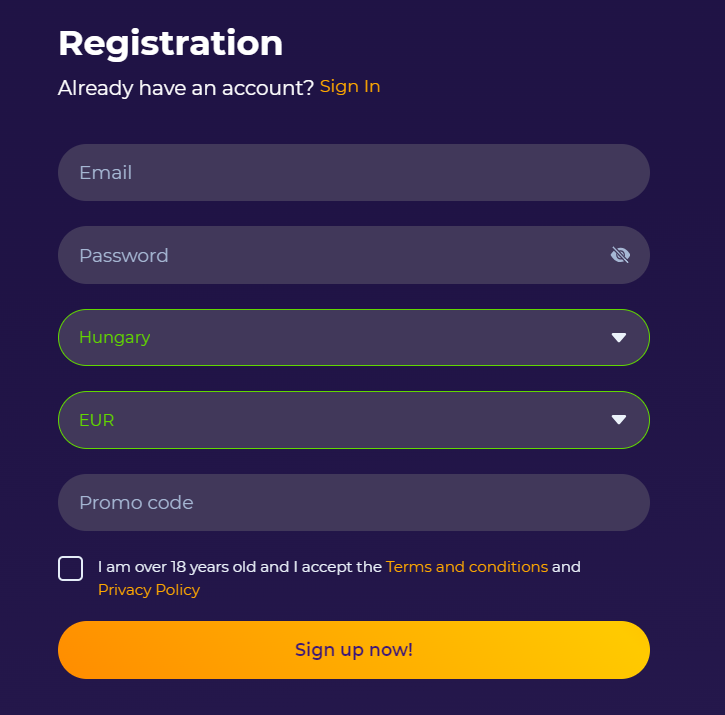Follow the Sign In link

pyautogui.click(x=350, y=86)
